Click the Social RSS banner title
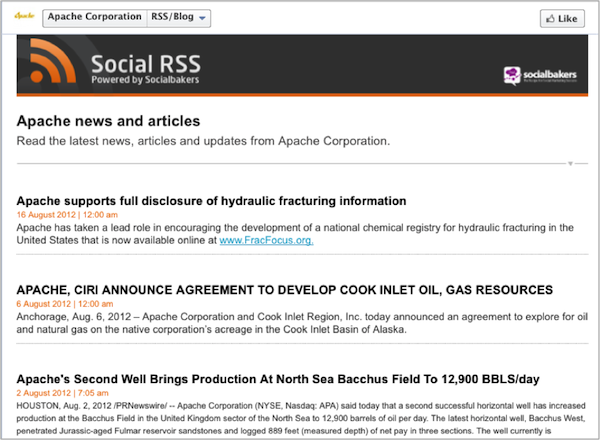The height and width of the screenshot is (440, 600). (146, 64)
